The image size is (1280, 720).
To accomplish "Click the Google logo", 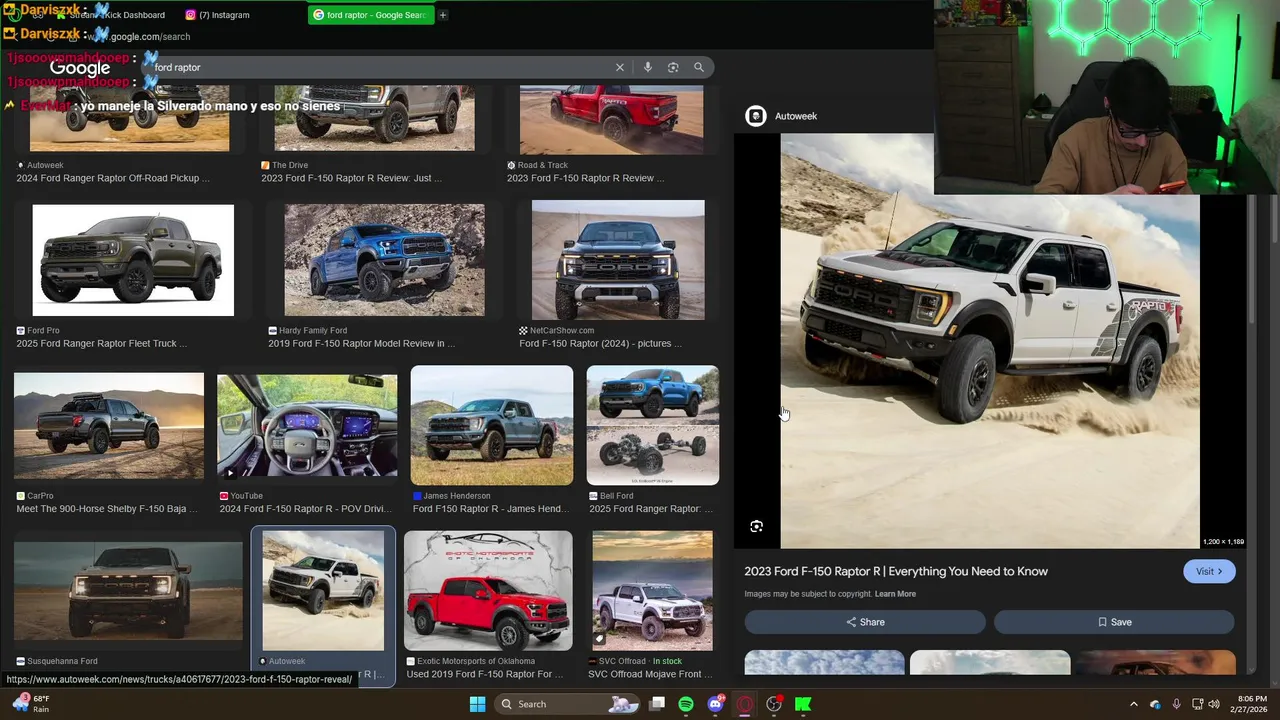I will (80, 68).
